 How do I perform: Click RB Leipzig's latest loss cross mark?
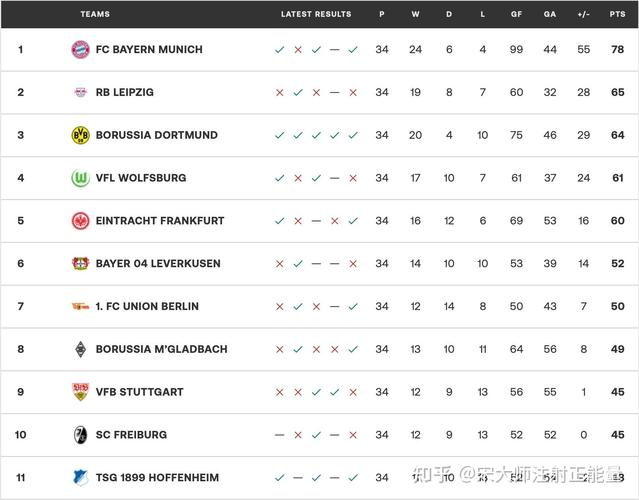(x=353, y=93)
